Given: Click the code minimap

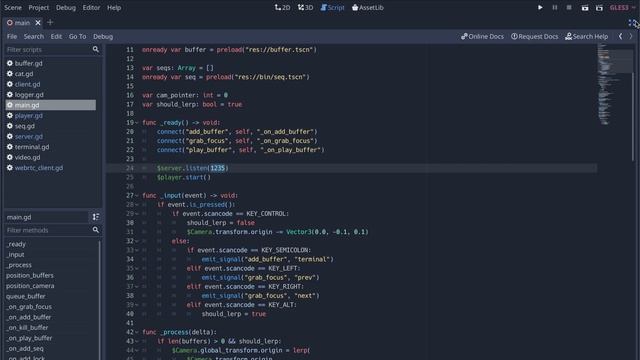Looking at the screenshot, I should point(615,84).
